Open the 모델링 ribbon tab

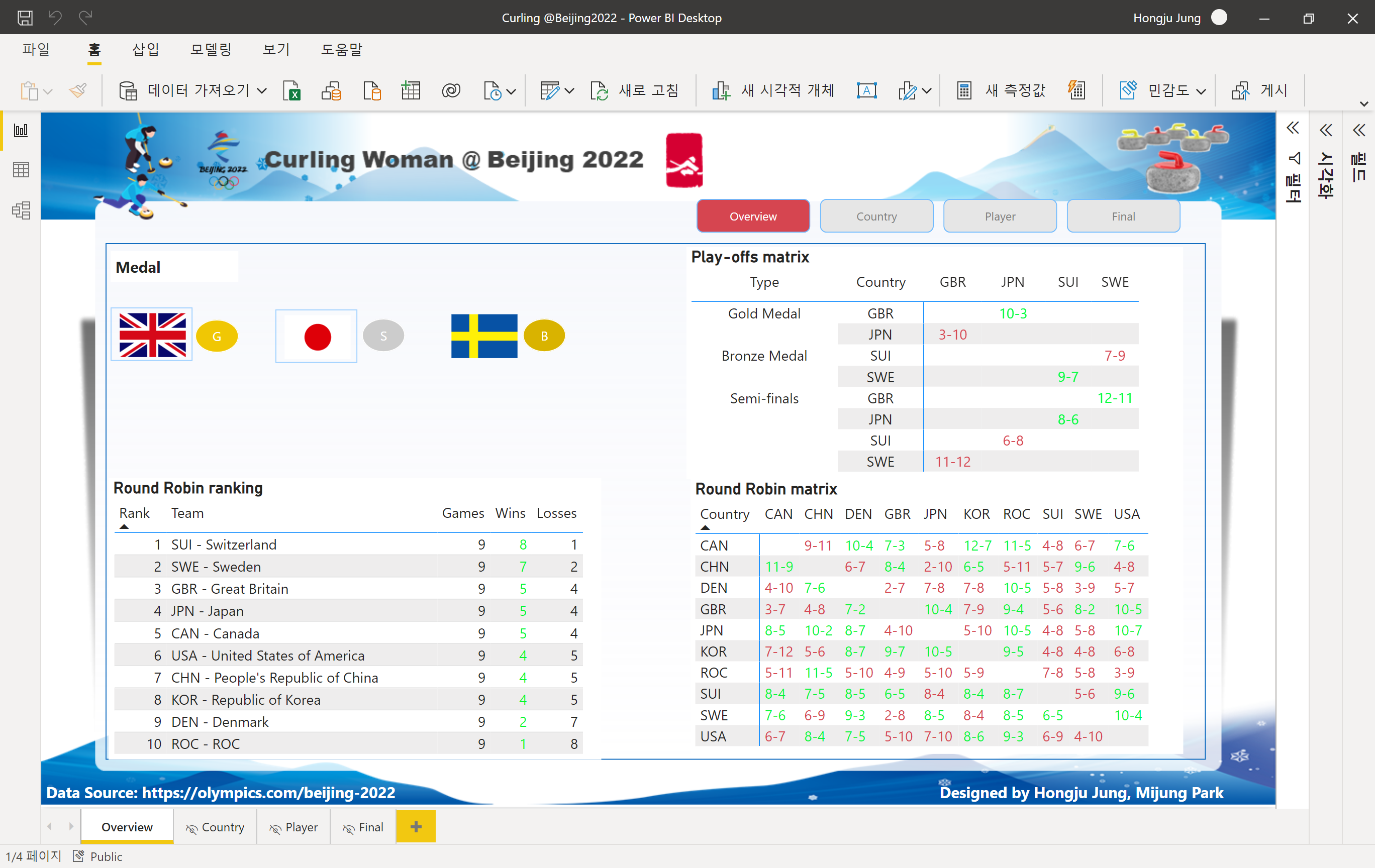click(211, 50)
